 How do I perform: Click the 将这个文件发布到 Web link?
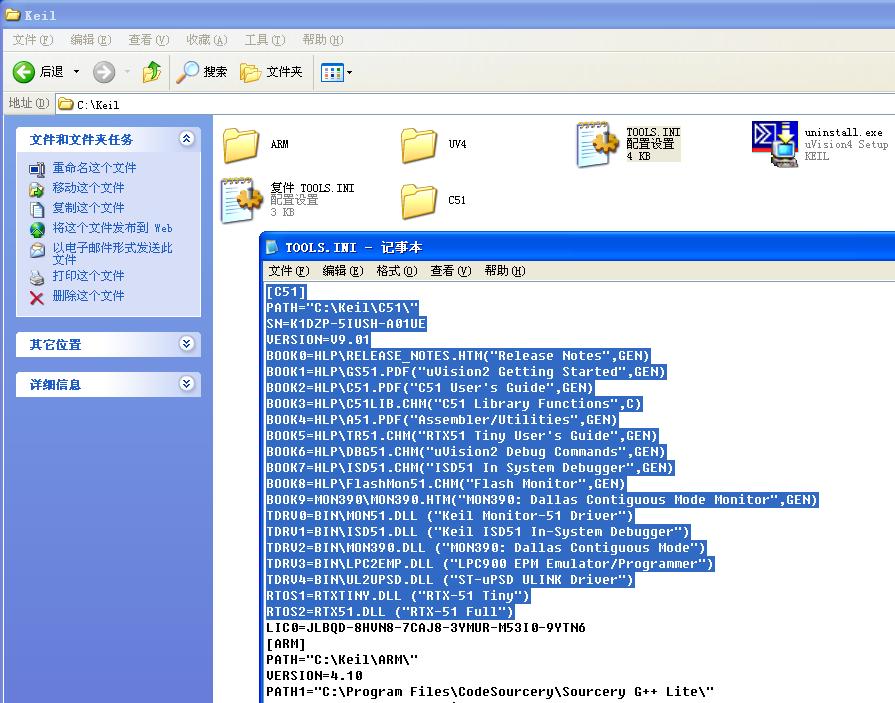[112, 228]
